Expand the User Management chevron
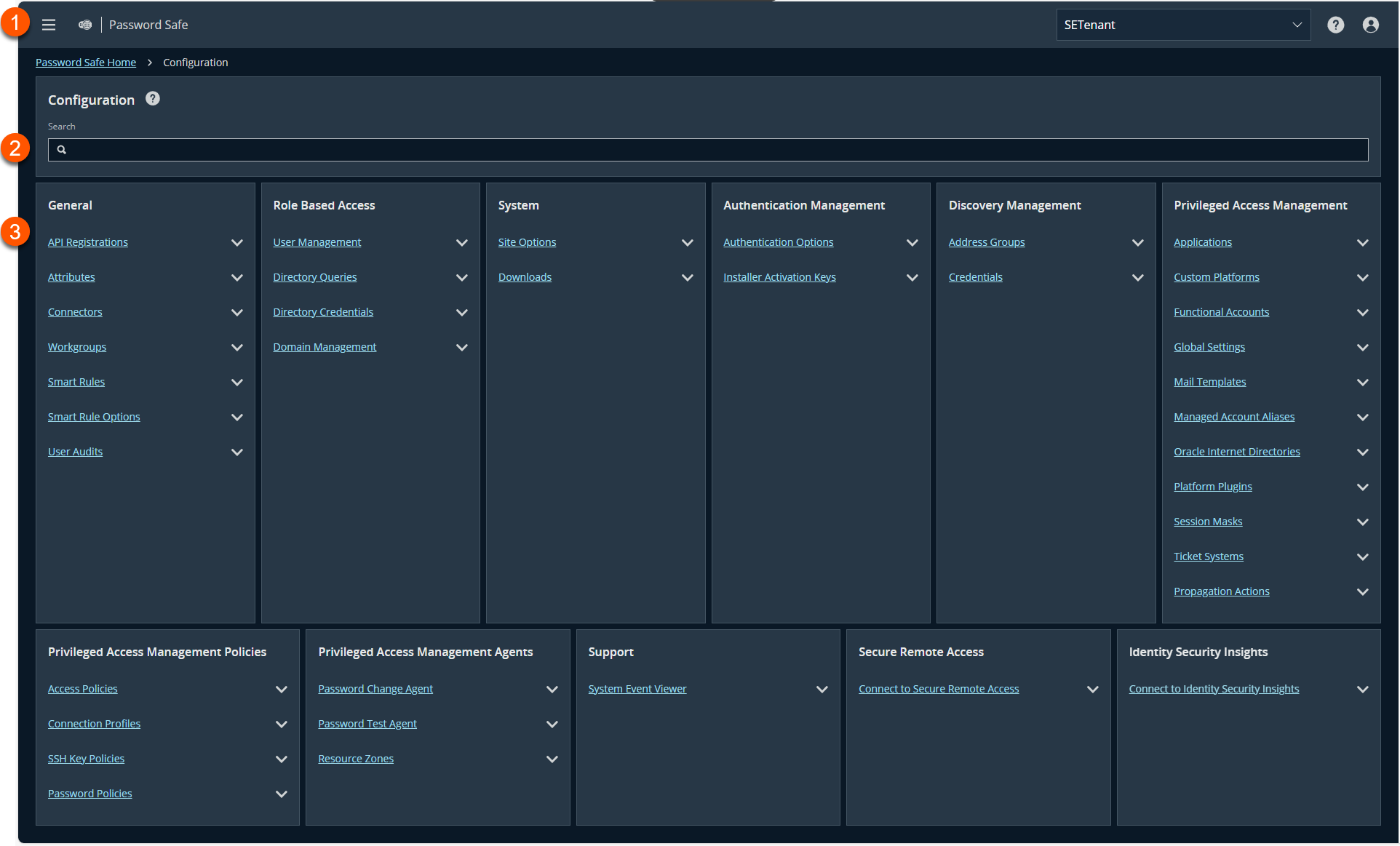1400x846 pixels. click(x=461, y=242)
